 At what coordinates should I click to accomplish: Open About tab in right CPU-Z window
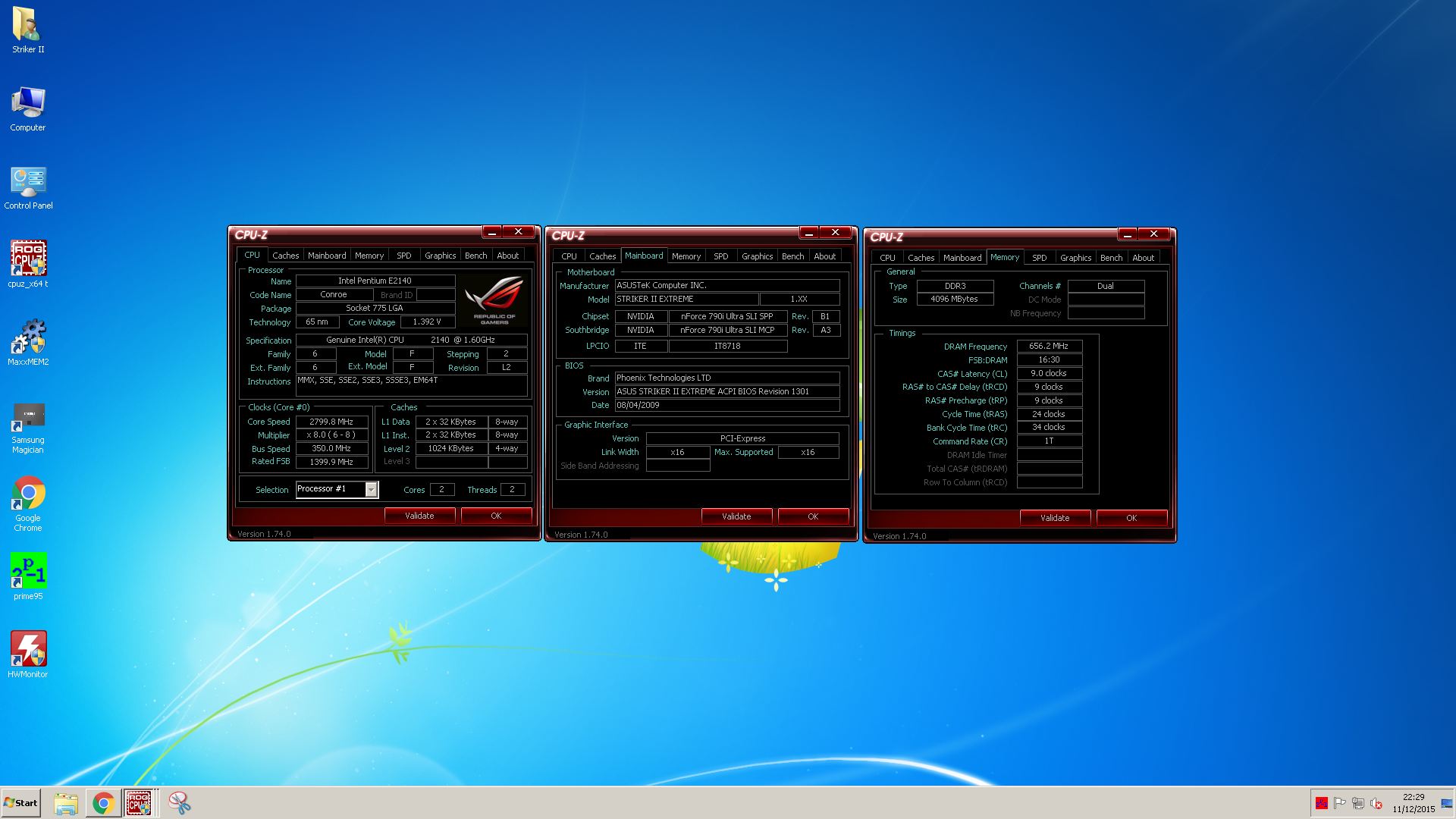click(x=1144, y=258)
